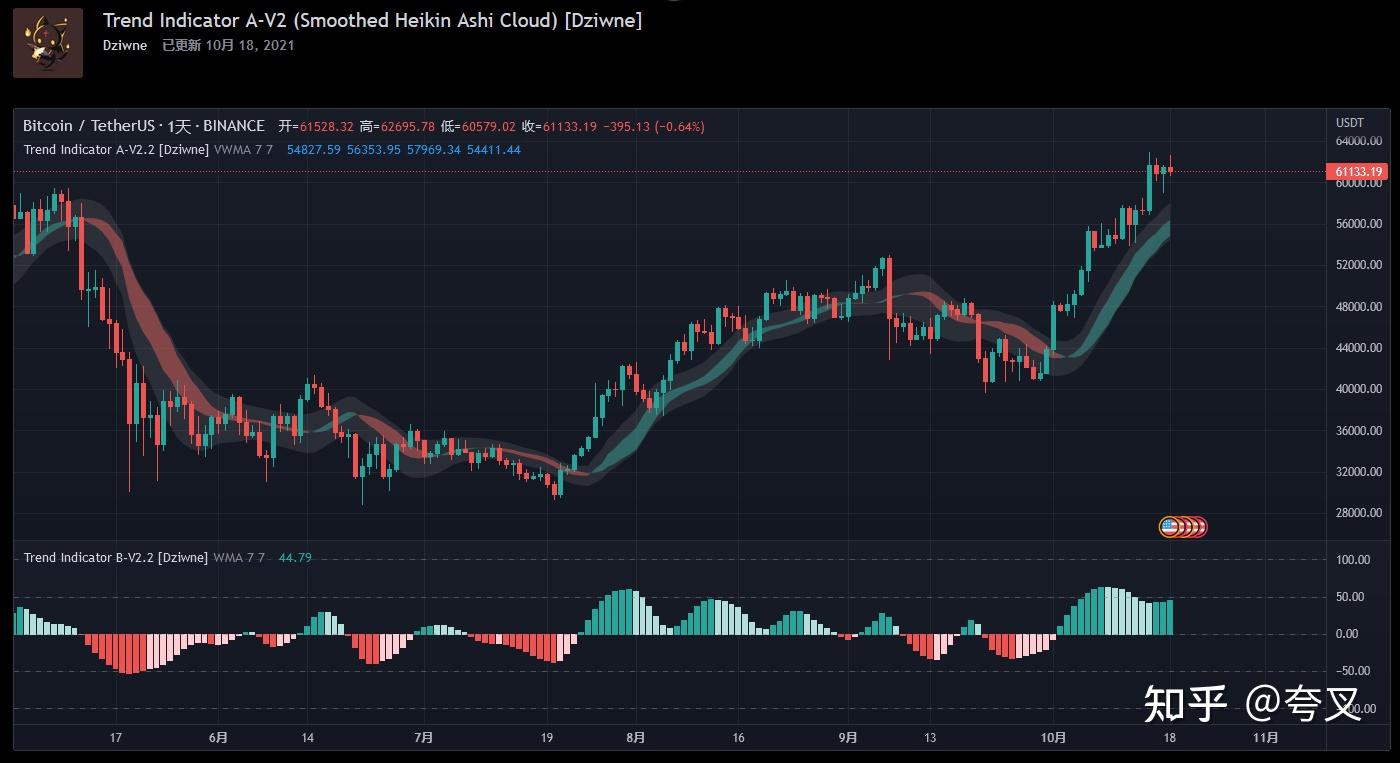Viewport: 1400px width, 763px height.
Task: Click the author name Dziwne
Action: point(124,45)
